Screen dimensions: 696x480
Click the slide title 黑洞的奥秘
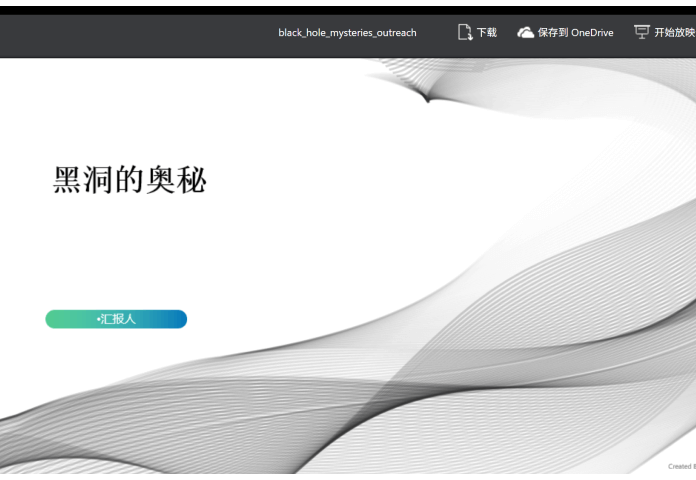130,179
